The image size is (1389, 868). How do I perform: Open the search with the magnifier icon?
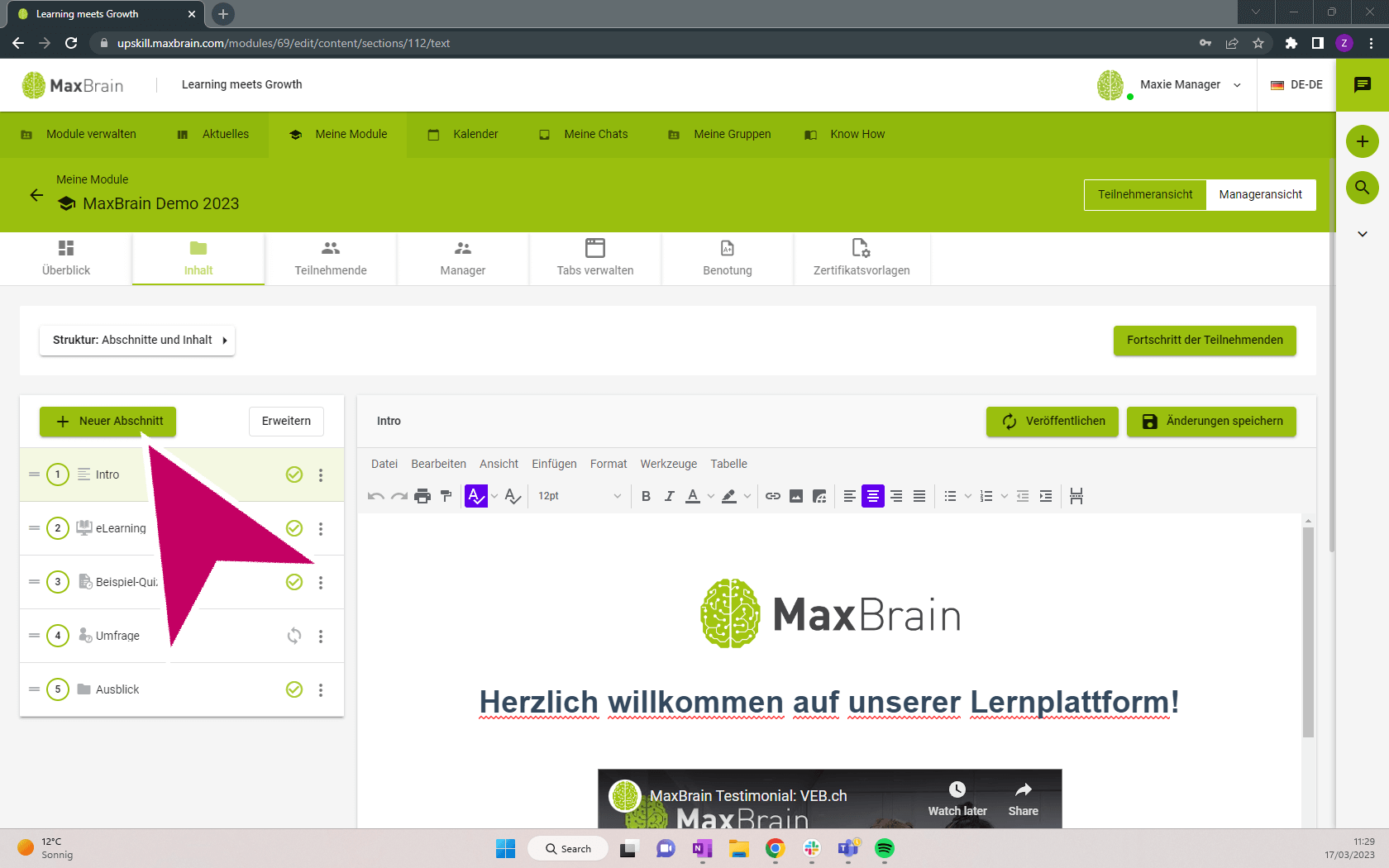pyautogui.click(x=1363, y=188)
